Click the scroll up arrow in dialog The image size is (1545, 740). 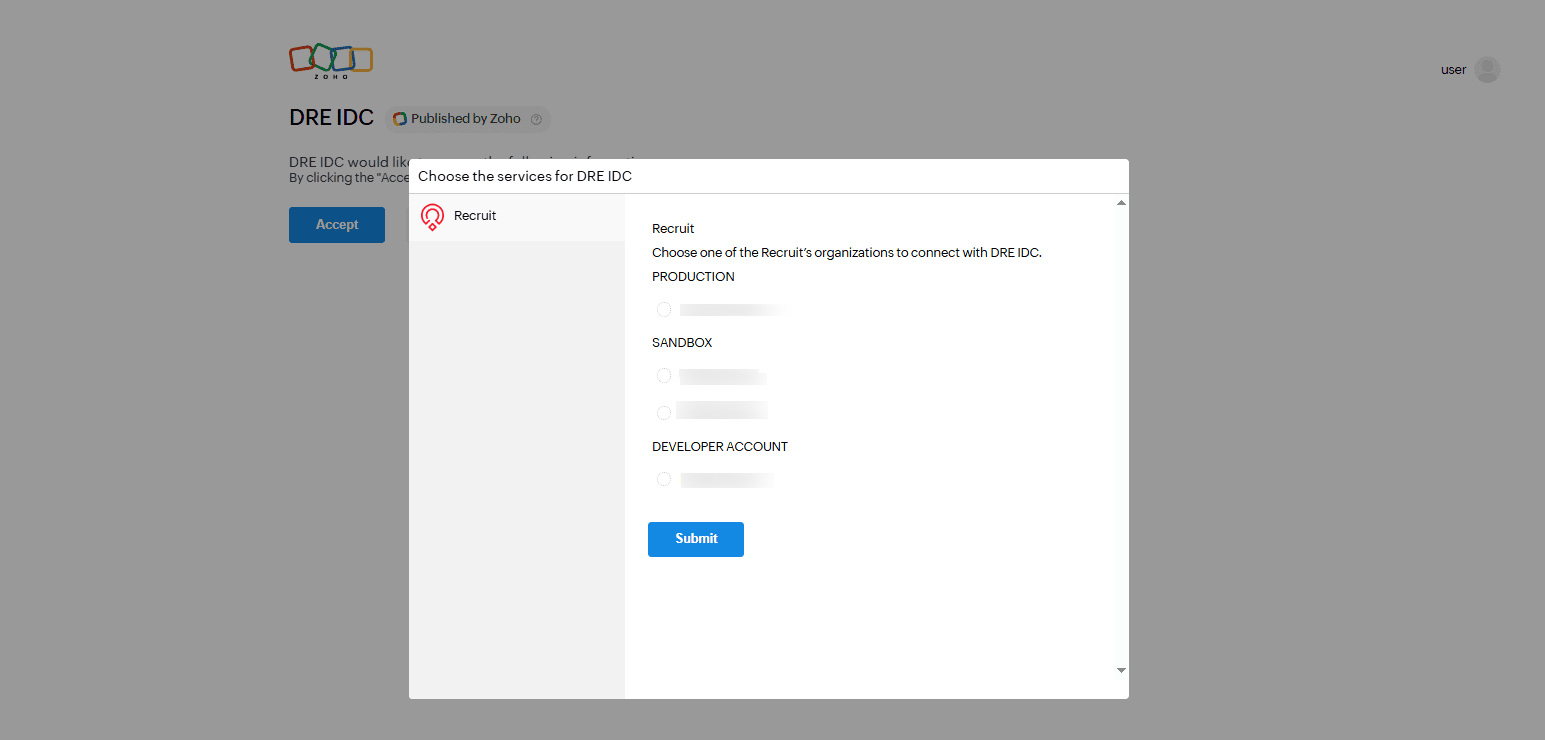tap(1121, 203)
